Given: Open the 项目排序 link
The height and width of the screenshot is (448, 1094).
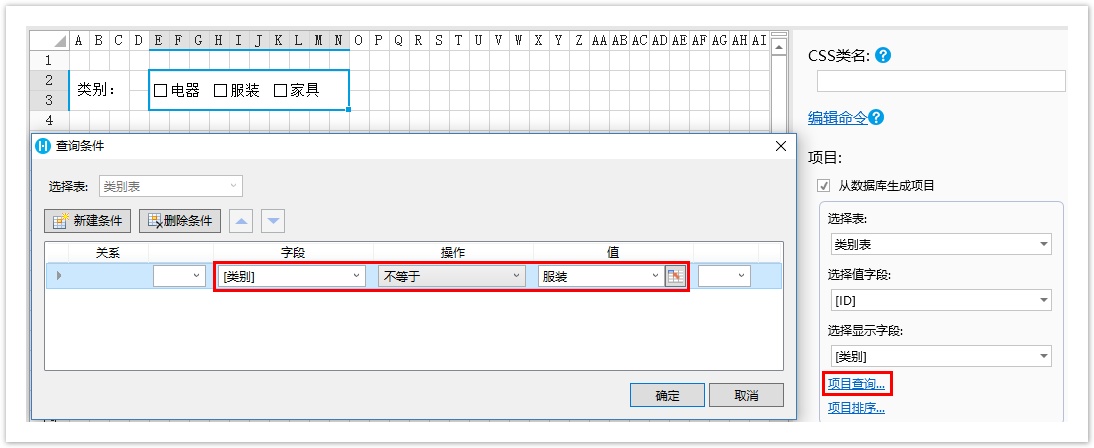Looking at the screenshot, I should pos(856,407).
